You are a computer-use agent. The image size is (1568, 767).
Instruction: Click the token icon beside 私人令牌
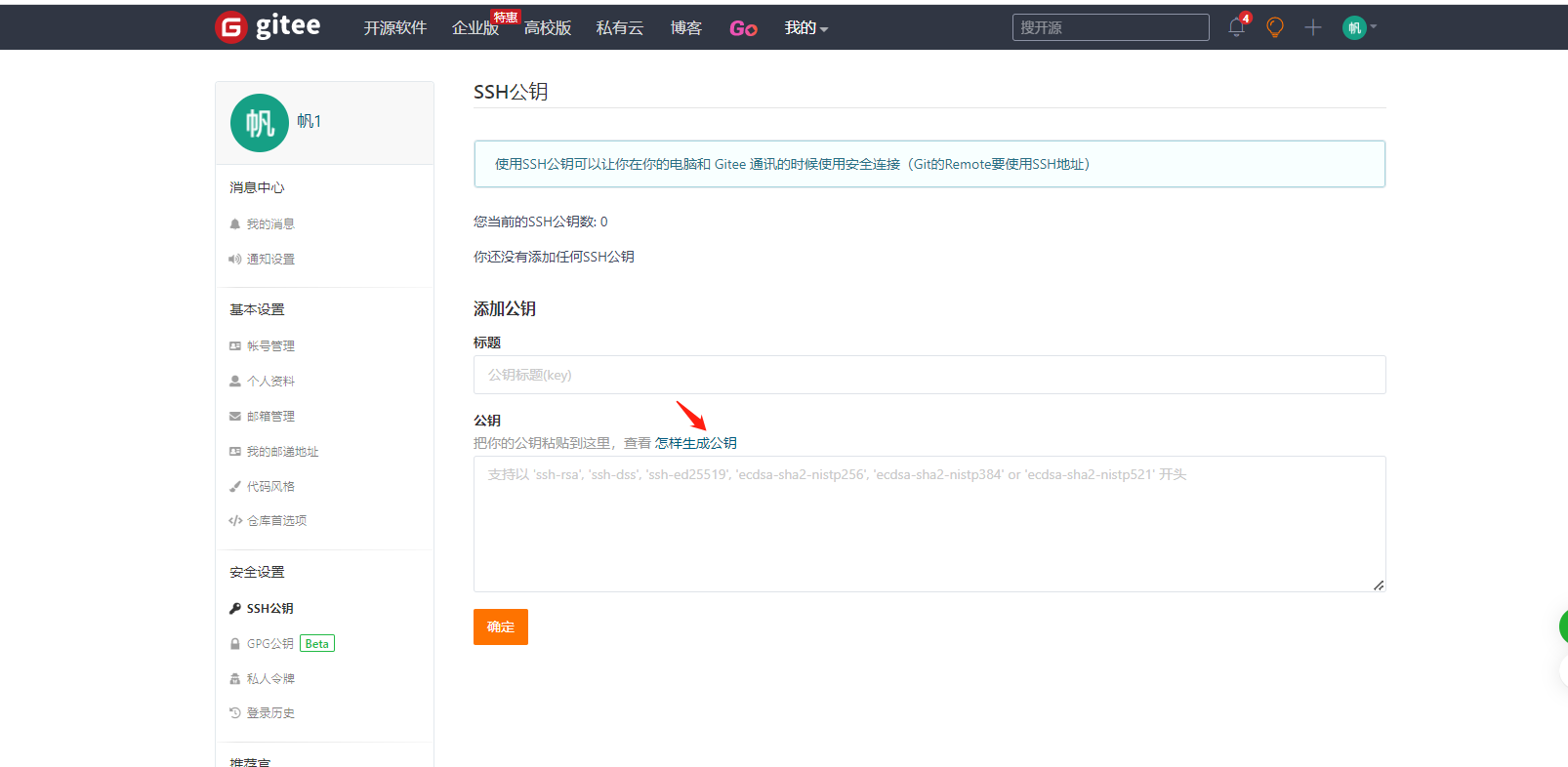235,679
